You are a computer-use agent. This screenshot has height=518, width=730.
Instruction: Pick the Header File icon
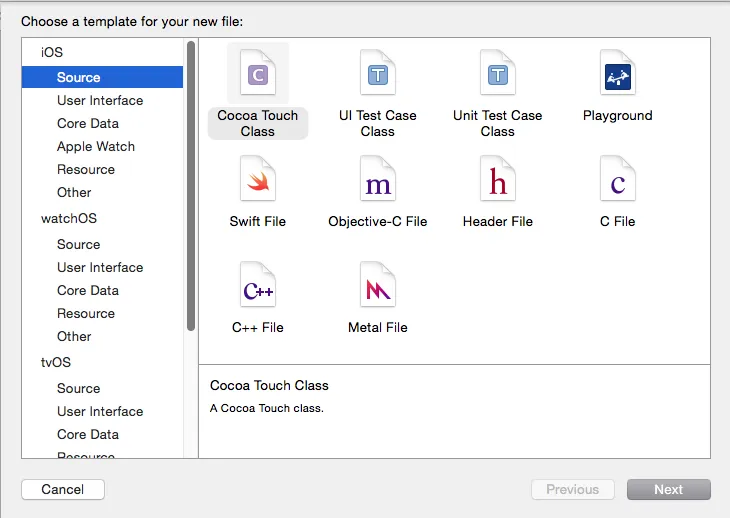[x=497, y=180]
